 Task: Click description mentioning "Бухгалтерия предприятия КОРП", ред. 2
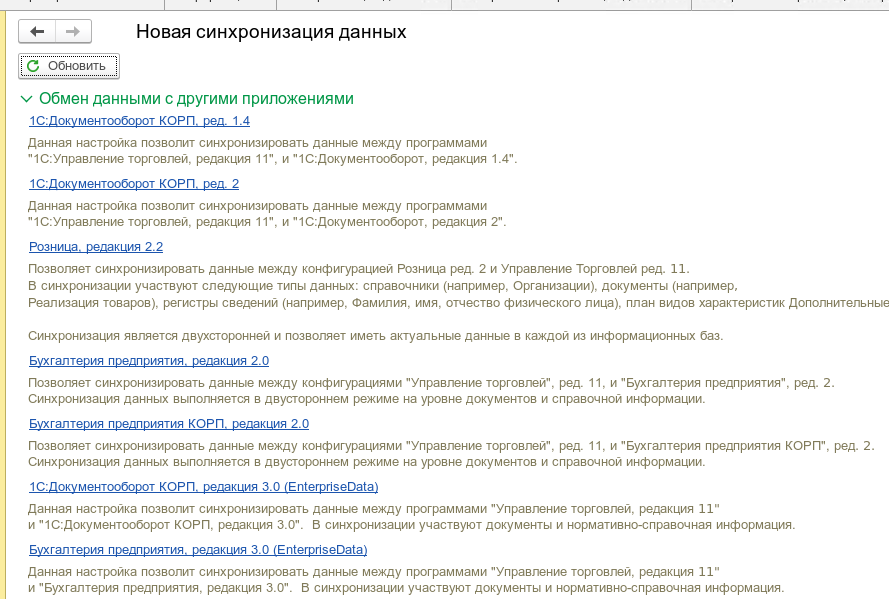[x=451, y=454]
